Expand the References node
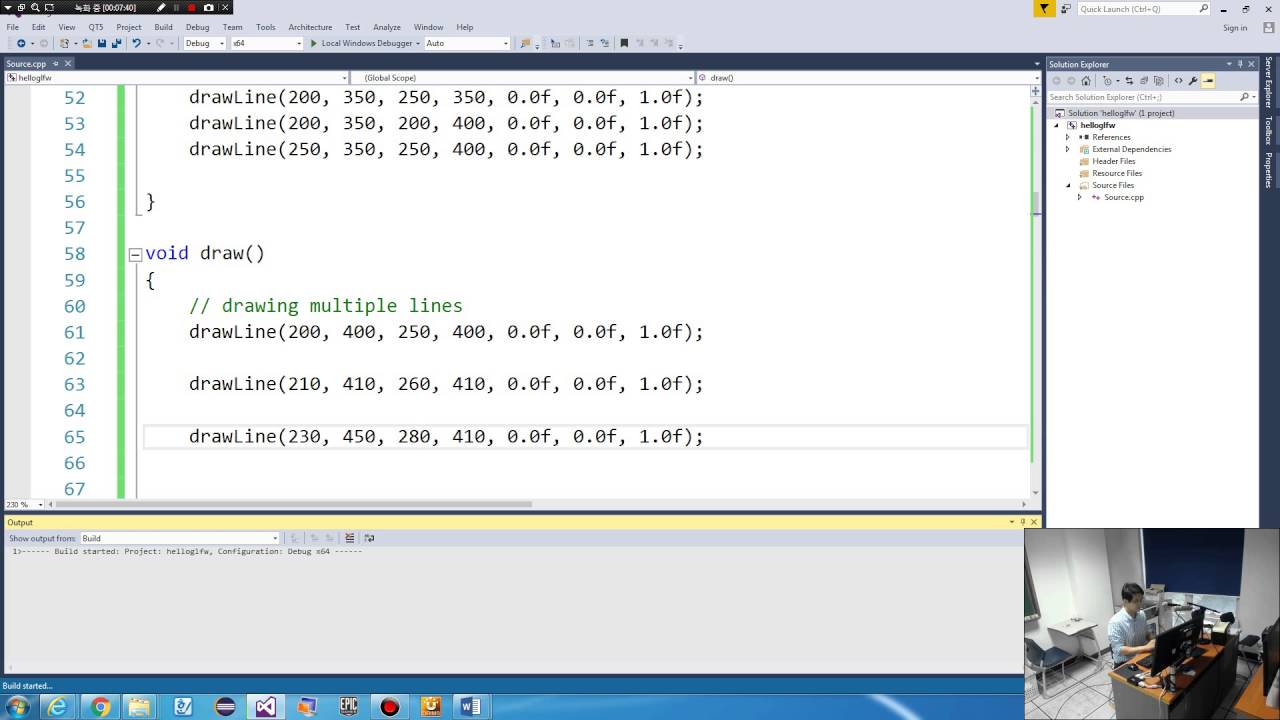 click(1067, 137)
